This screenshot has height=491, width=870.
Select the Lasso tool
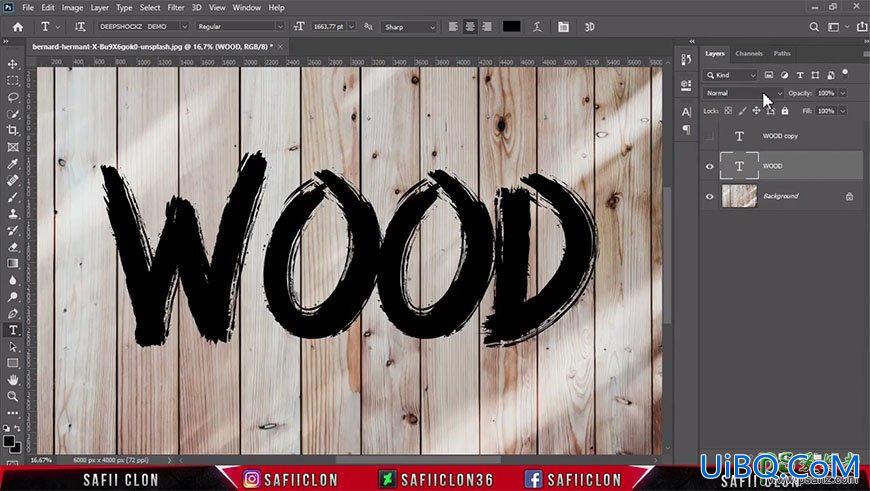[x=13, y=97]
